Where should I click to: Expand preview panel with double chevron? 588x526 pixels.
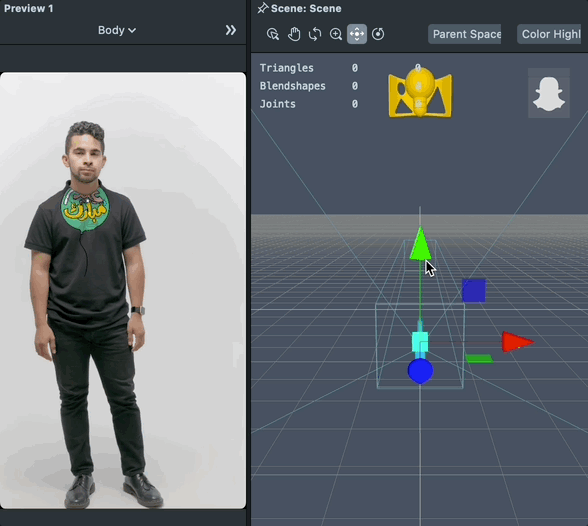tap(231, 30)
